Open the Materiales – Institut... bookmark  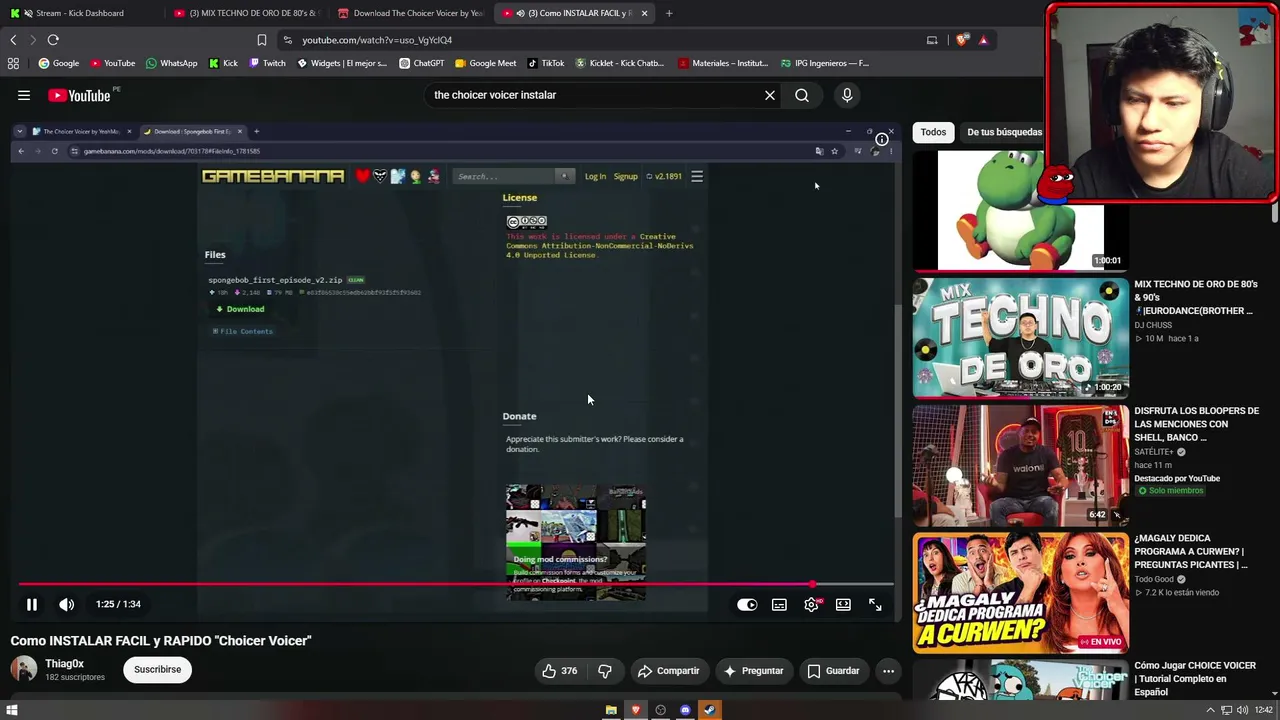point(722,63)
